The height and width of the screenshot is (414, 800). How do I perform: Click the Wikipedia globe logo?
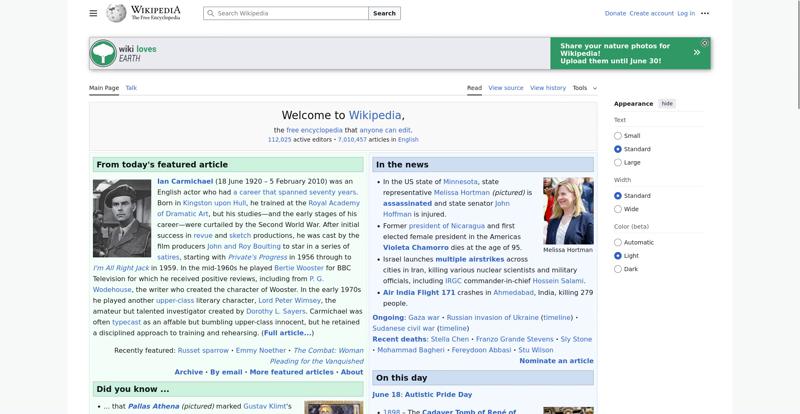coord(116,13)
